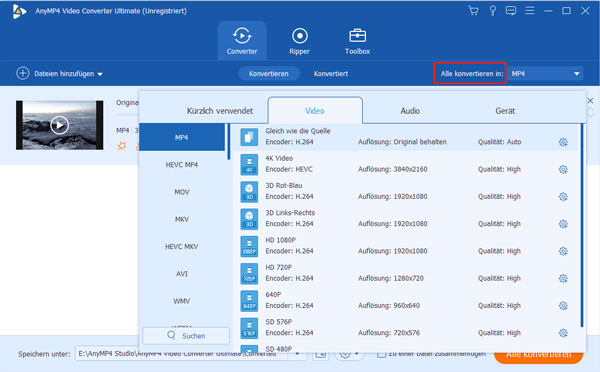Open the Alle konvertieren in MP4 dropdown
The width and height of the screenshot is (600, 372).
545,73
